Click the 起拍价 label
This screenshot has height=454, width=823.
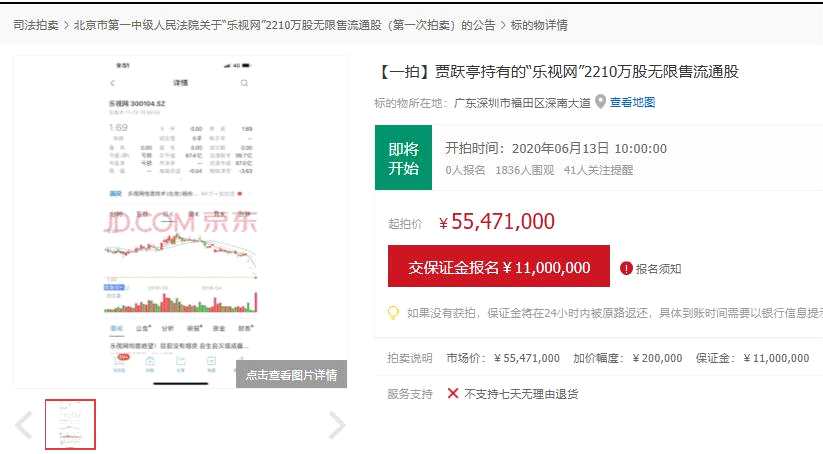point(405,224)
